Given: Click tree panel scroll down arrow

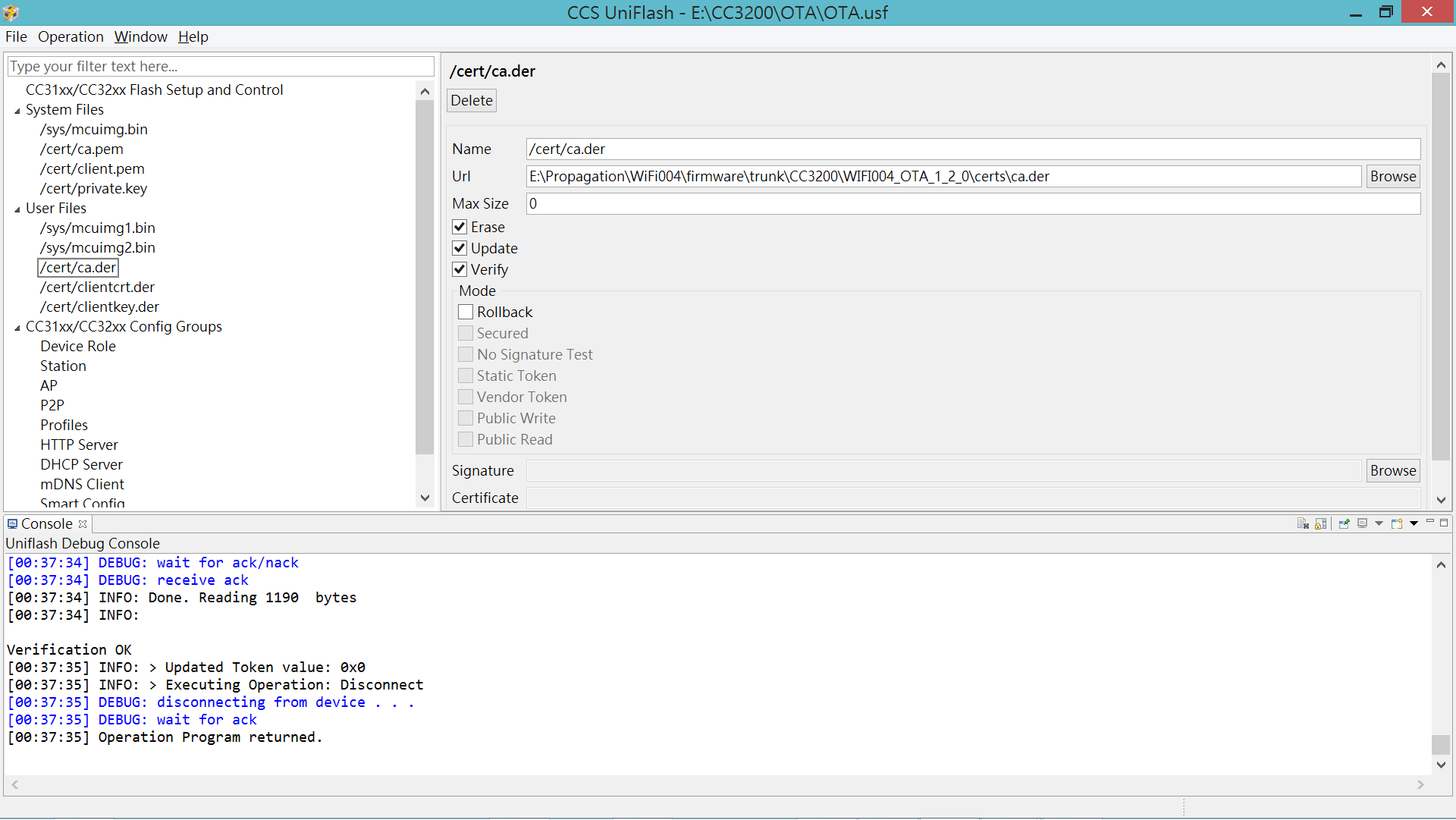Looking at the screenshot, I should pos(425,498).
